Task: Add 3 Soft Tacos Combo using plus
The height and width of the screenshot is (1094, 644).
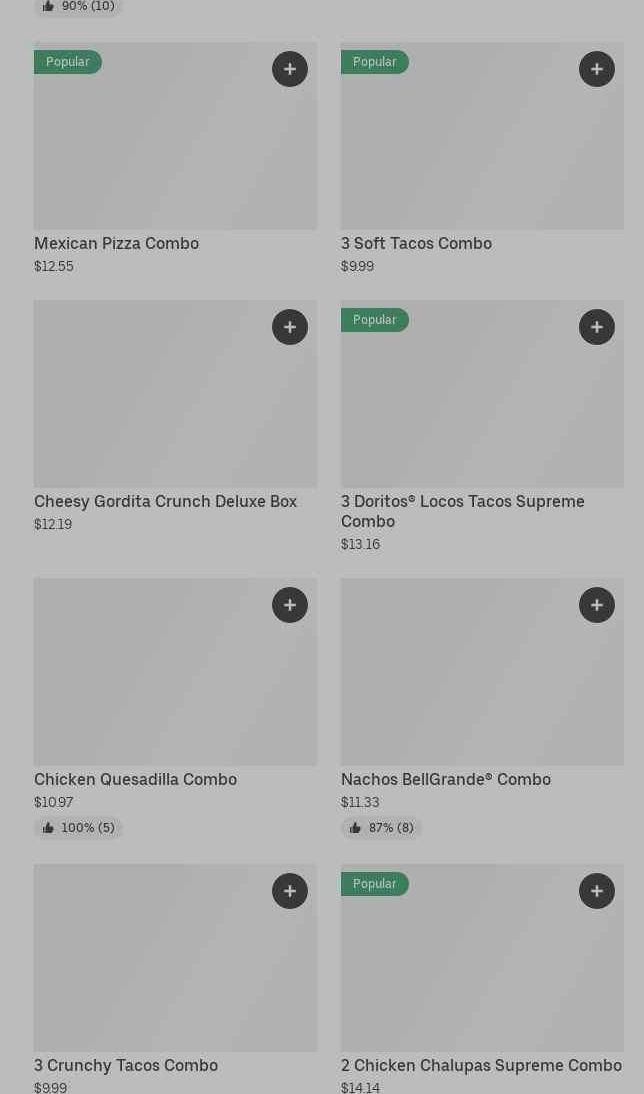Action: (597, 69)
